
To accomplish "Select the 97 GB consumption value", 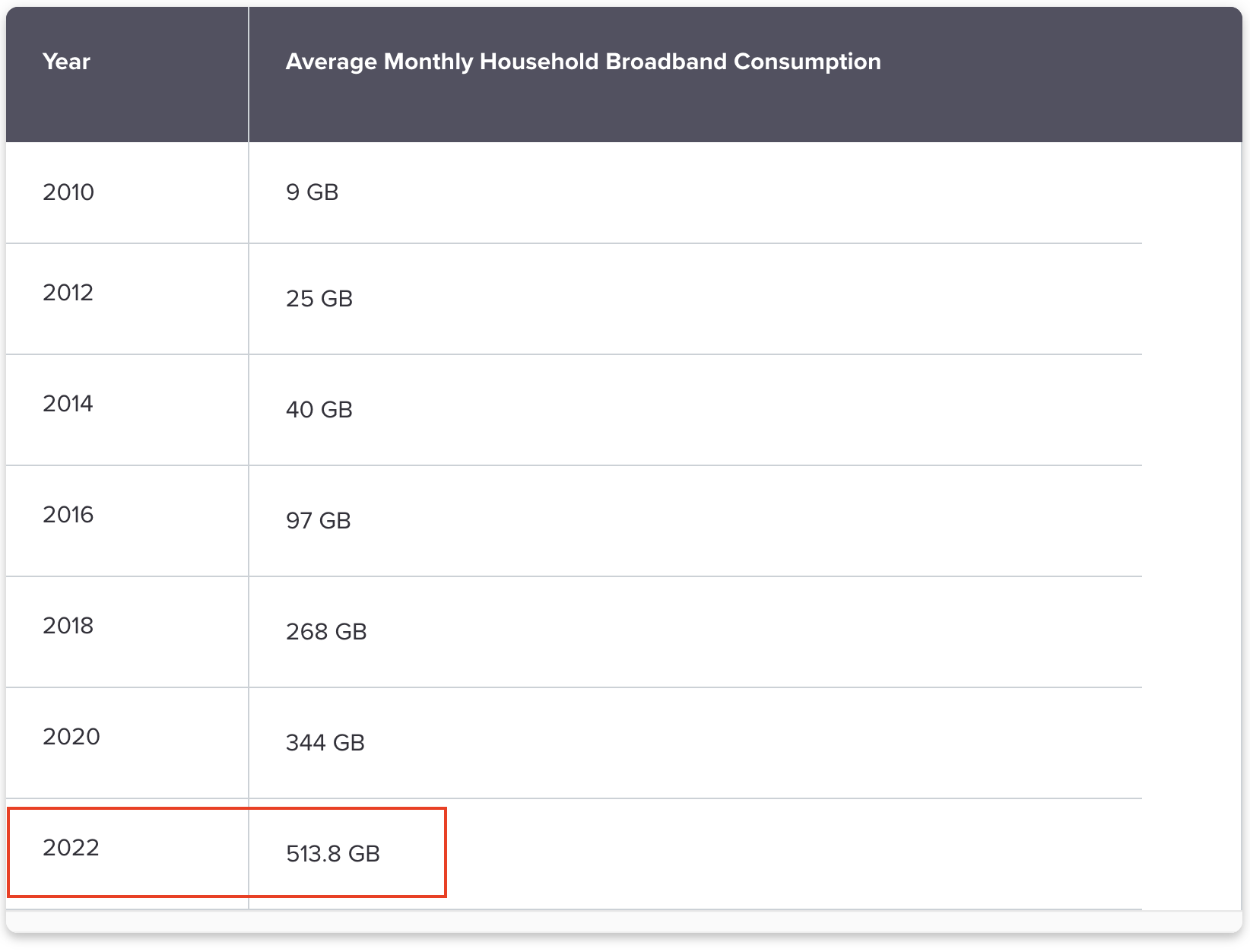I will (319, 521).
